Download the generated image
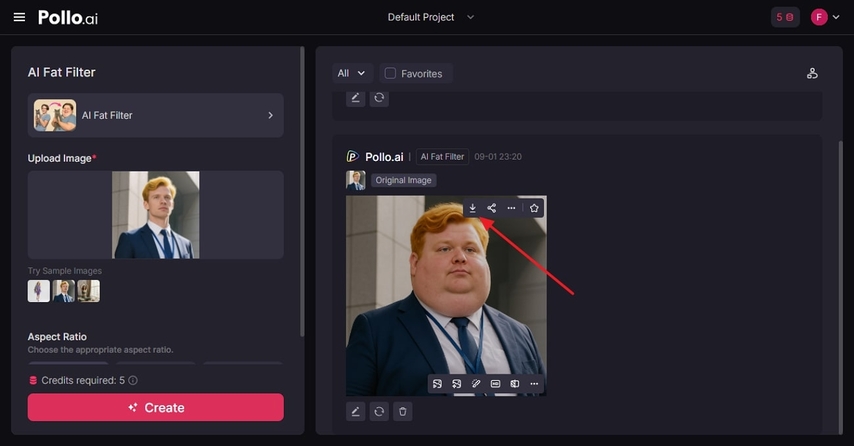Image resolution: width=854 pixels, height=446 pixels. tap(473, 208)
